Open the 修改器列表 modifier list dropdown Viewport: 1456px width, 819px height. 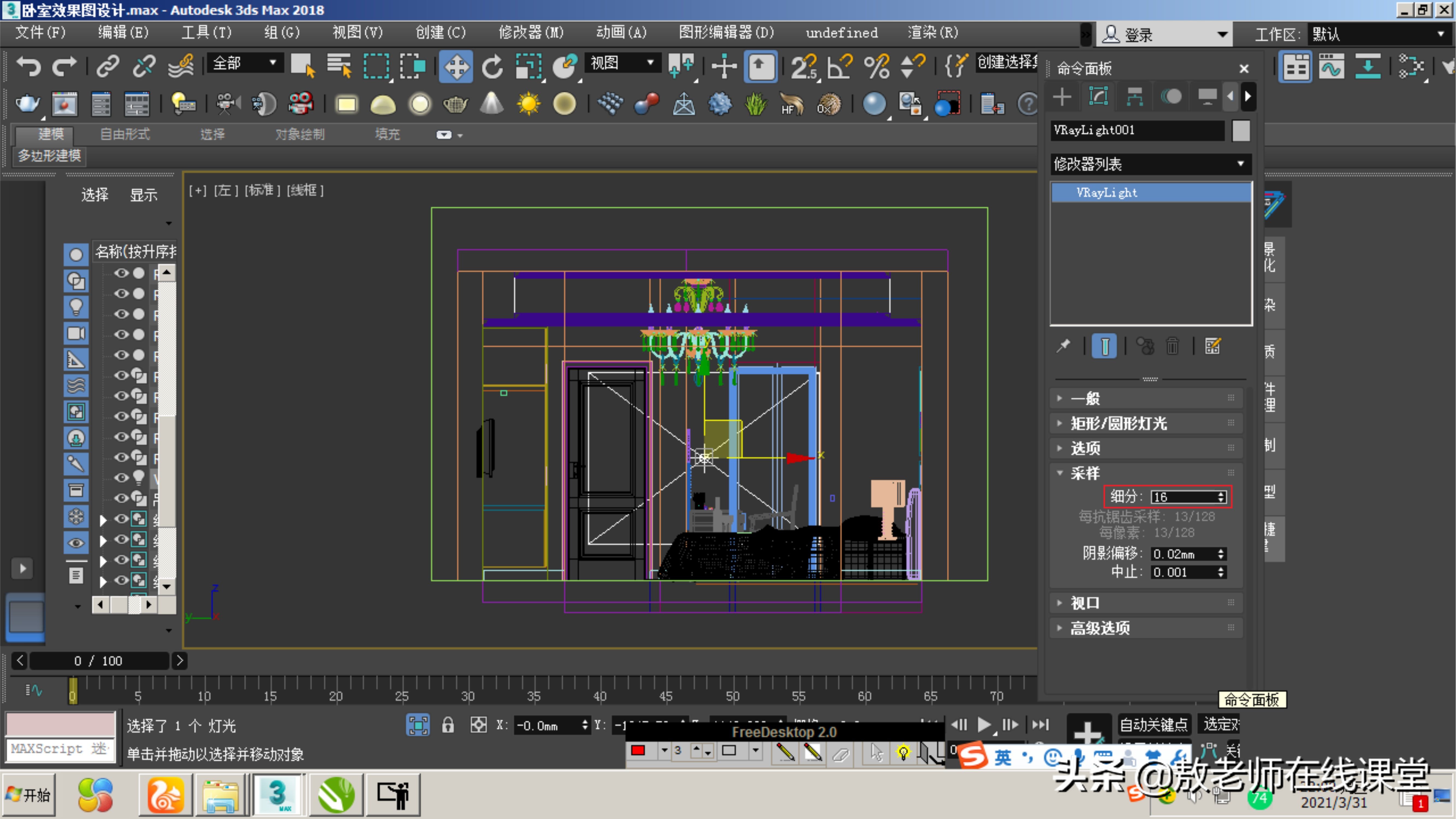coord(1150,164)
